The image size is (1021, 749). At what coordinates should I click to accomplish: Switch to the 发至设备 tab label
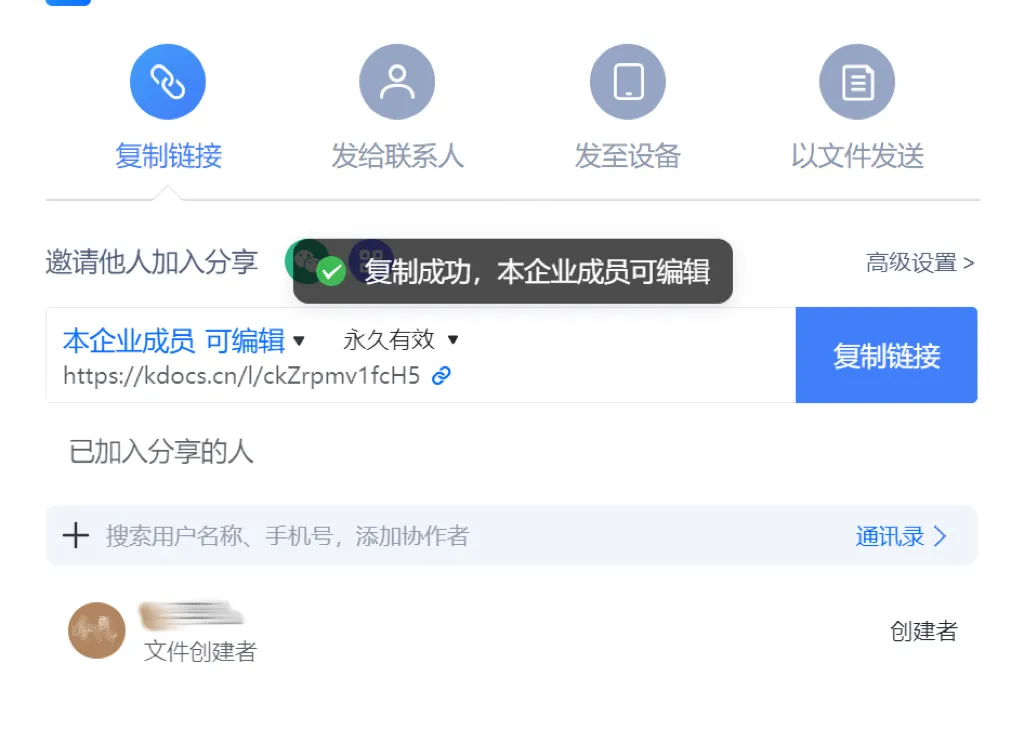click(x=628, y=156)
